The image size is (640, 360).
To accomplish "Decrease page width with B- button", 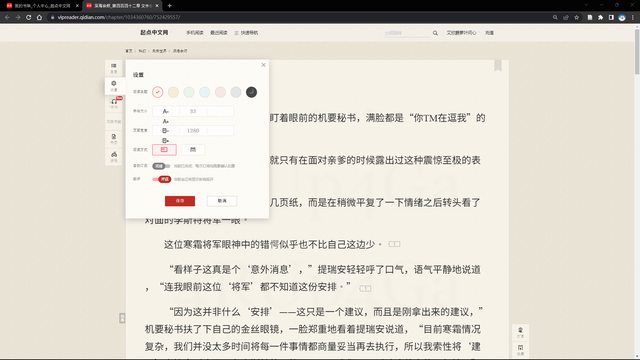I will 165,131.
